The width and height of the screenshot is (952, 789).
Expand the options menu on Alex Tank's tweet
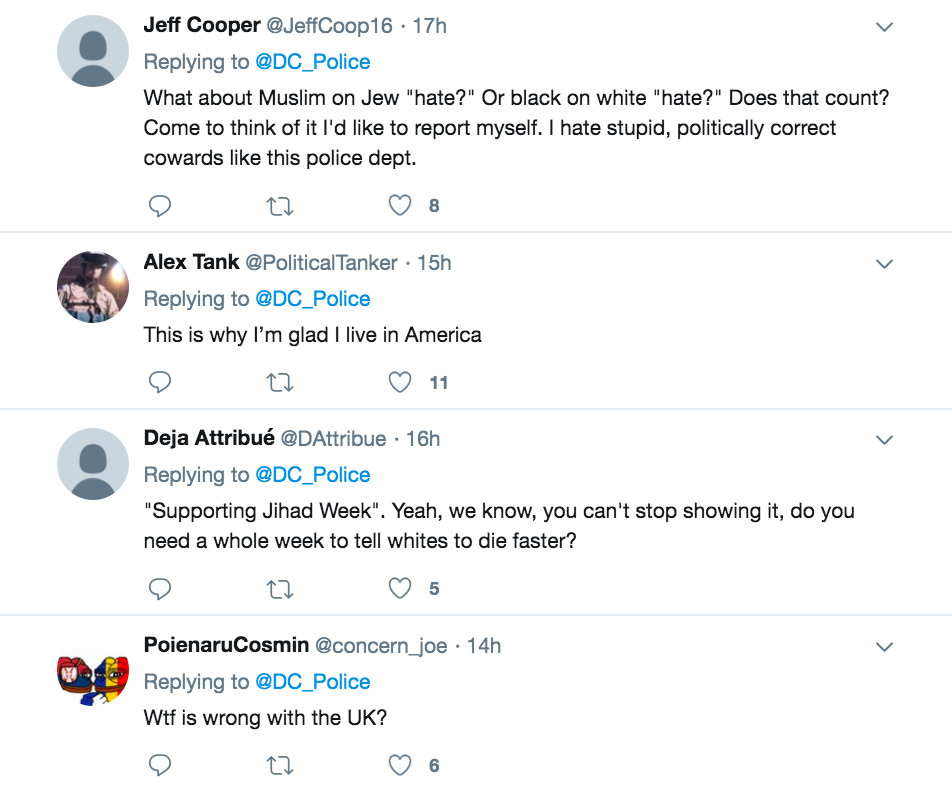(x=884, y=264)
